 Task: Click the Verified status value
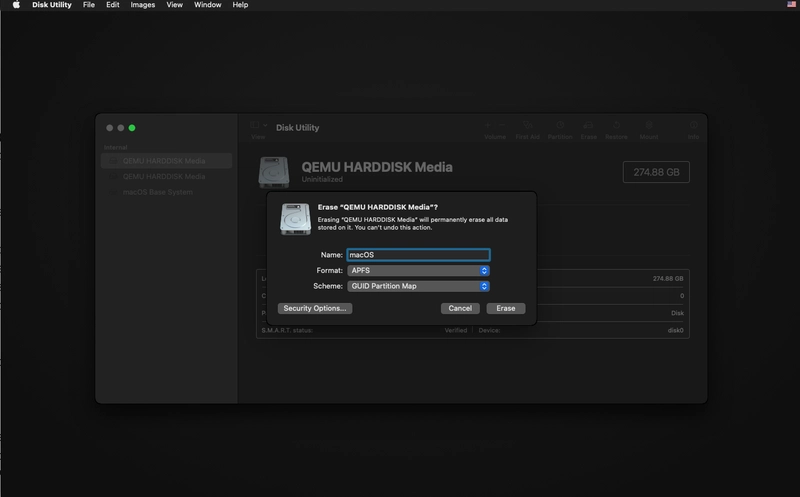[456, 331]
